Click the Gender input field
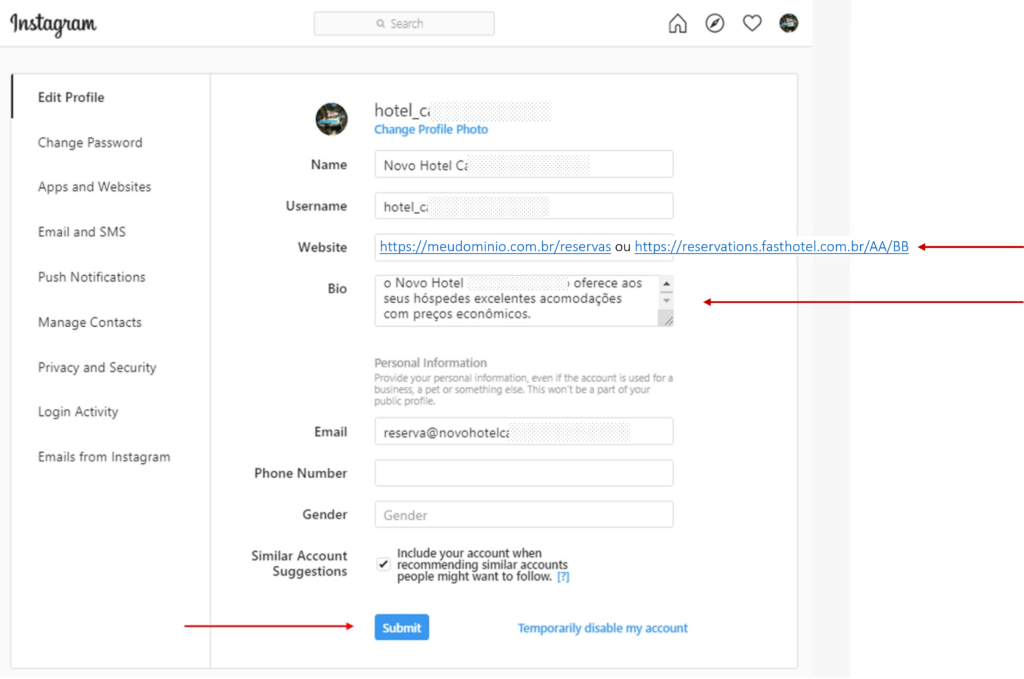 [524, 514]
